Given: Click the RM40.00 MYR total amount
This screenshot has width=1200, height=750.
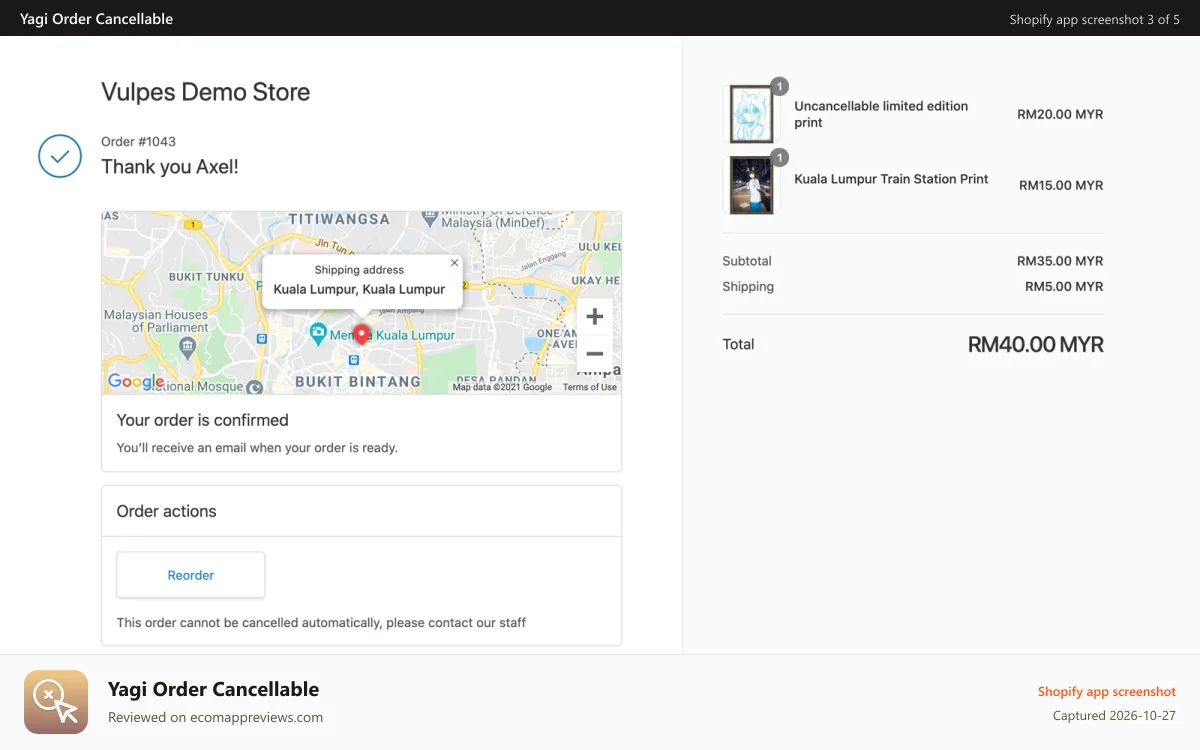Looking at the screenshot, I should [x=1036, y=345].
